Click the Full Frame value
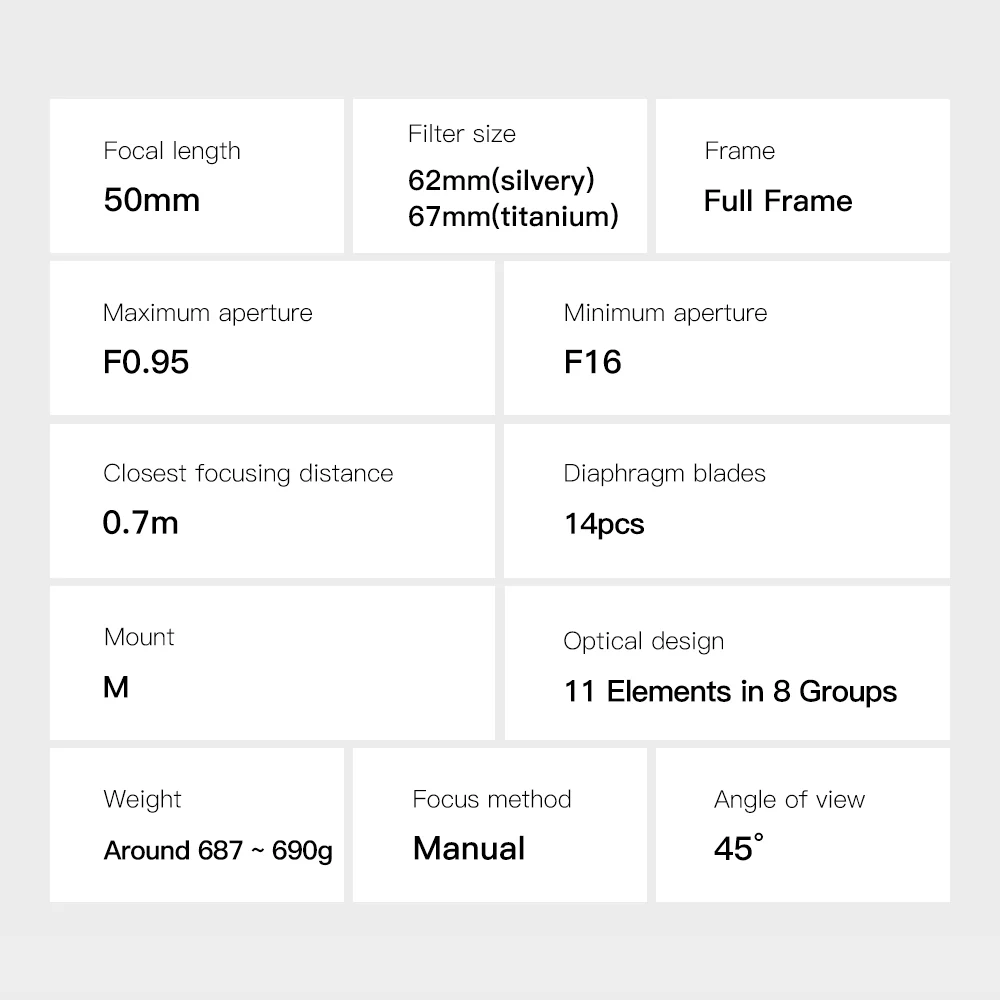 point(778,201)
